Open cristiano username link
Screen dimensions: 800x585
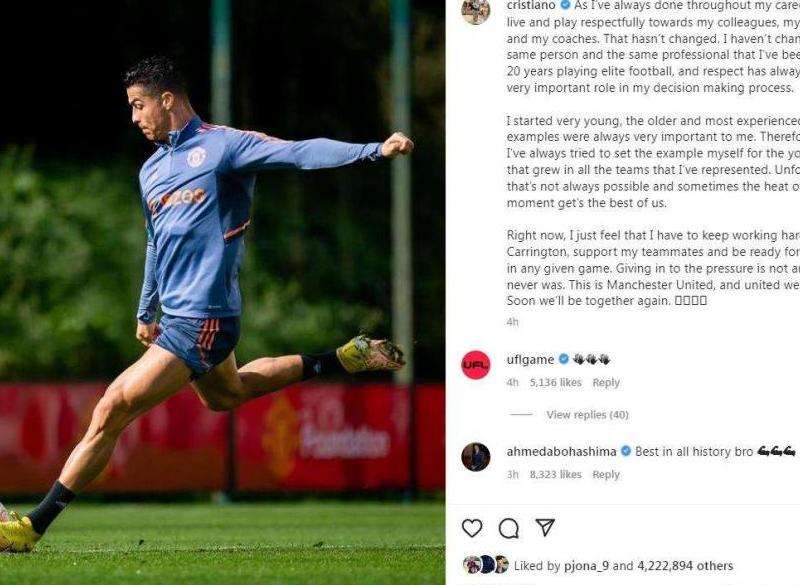pos(531,6)
